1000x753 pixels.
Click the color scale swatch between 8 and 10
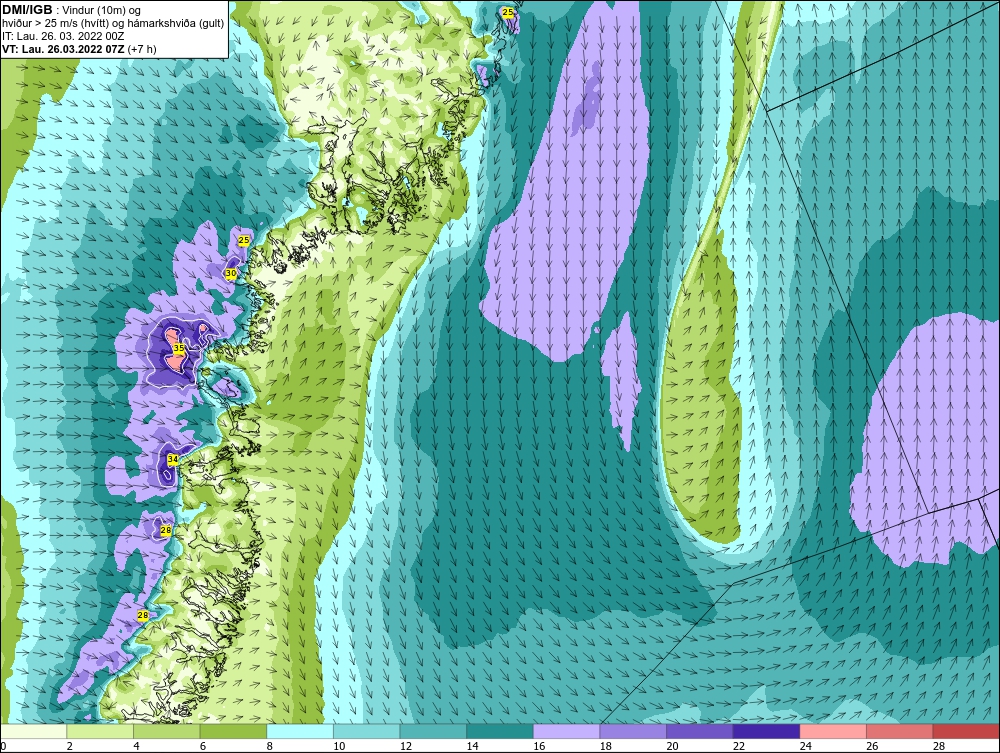[300, 731]
